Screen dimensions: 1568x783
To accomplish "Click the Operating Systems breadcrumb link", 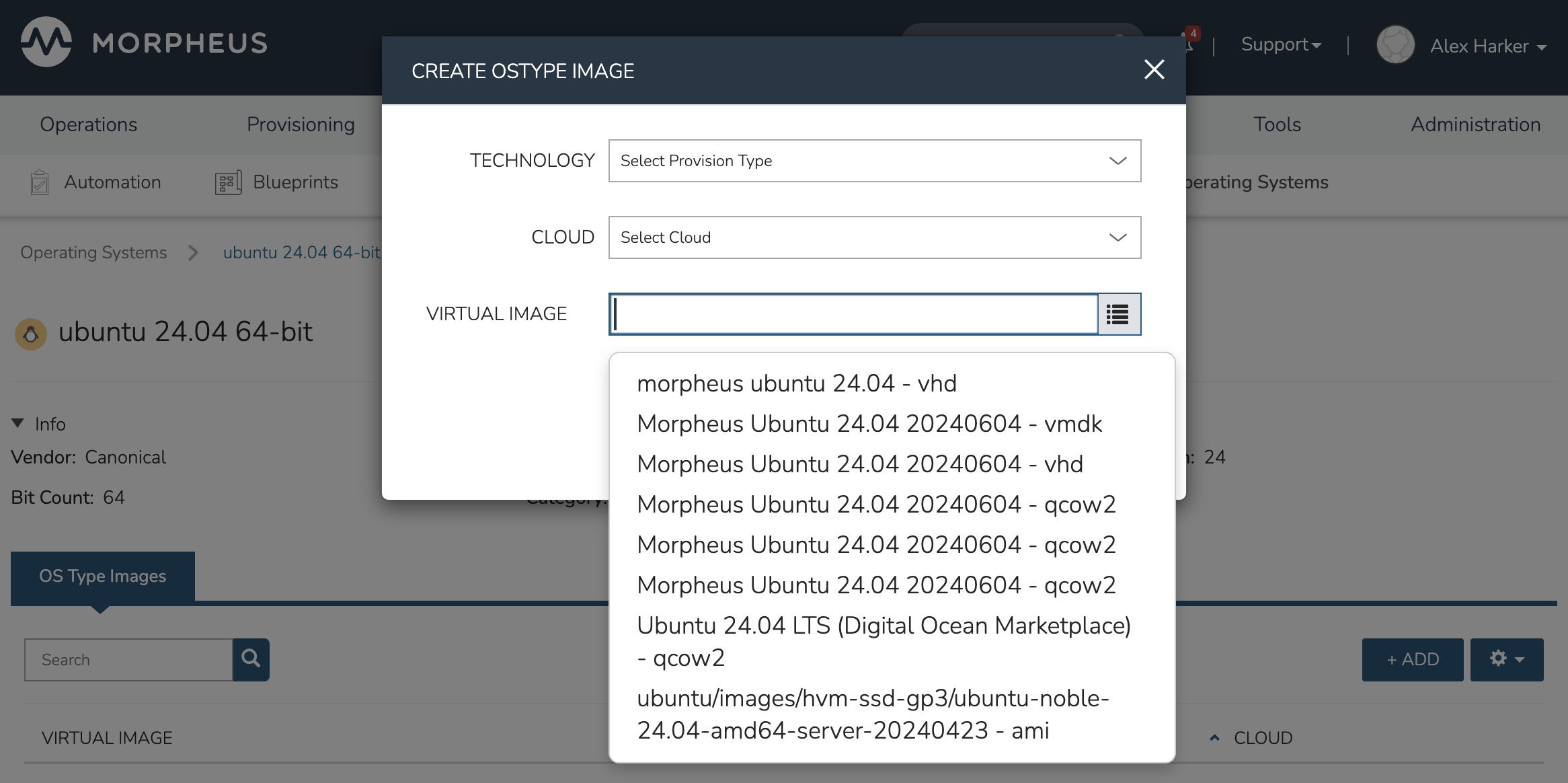I will (93, 252).
